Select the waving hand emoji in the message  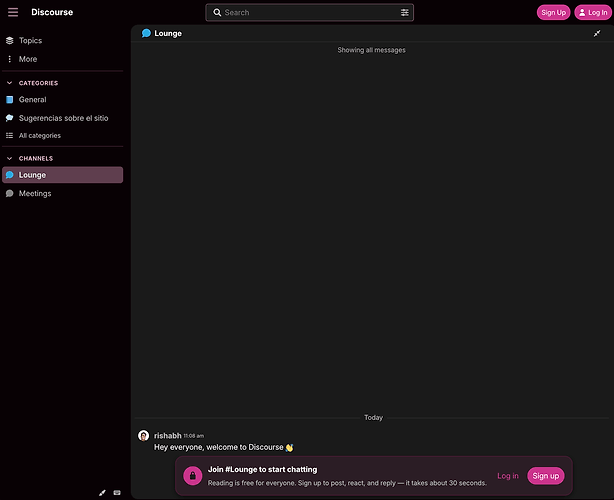289,447
